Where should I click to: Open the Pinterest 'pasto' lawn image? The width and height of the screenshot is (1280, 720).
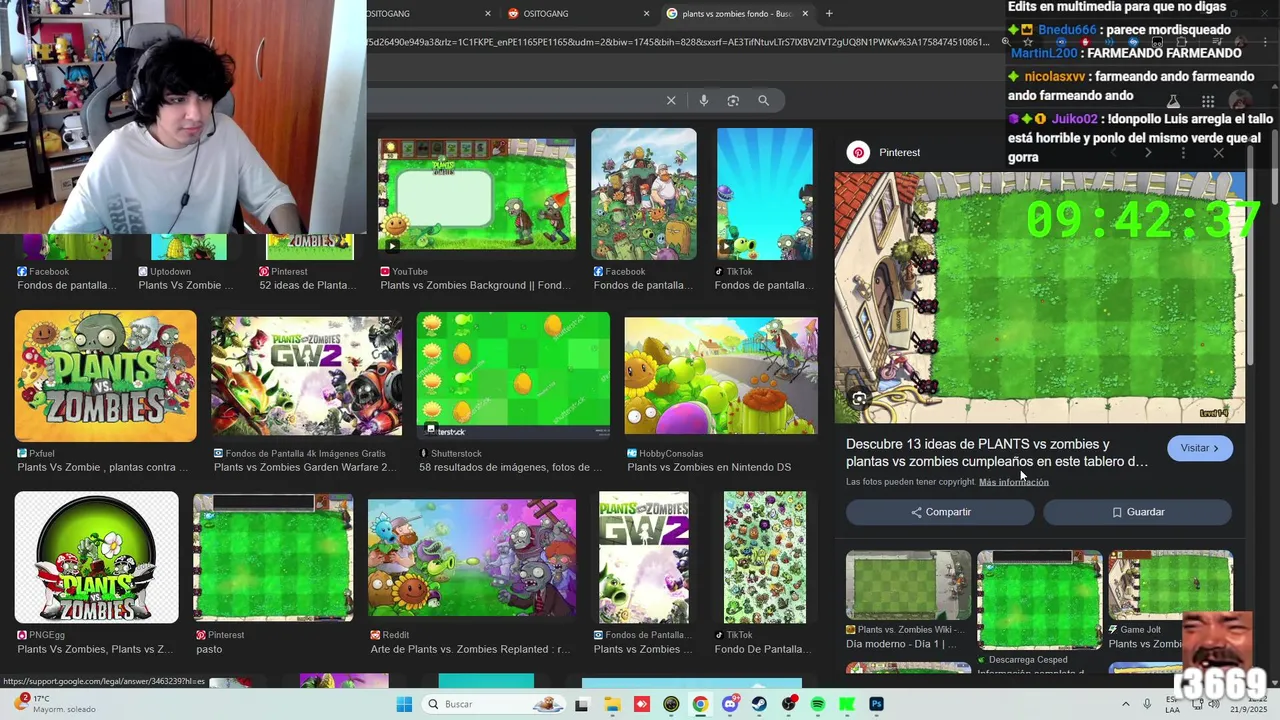pyautogui.click(x=273, y=557)
